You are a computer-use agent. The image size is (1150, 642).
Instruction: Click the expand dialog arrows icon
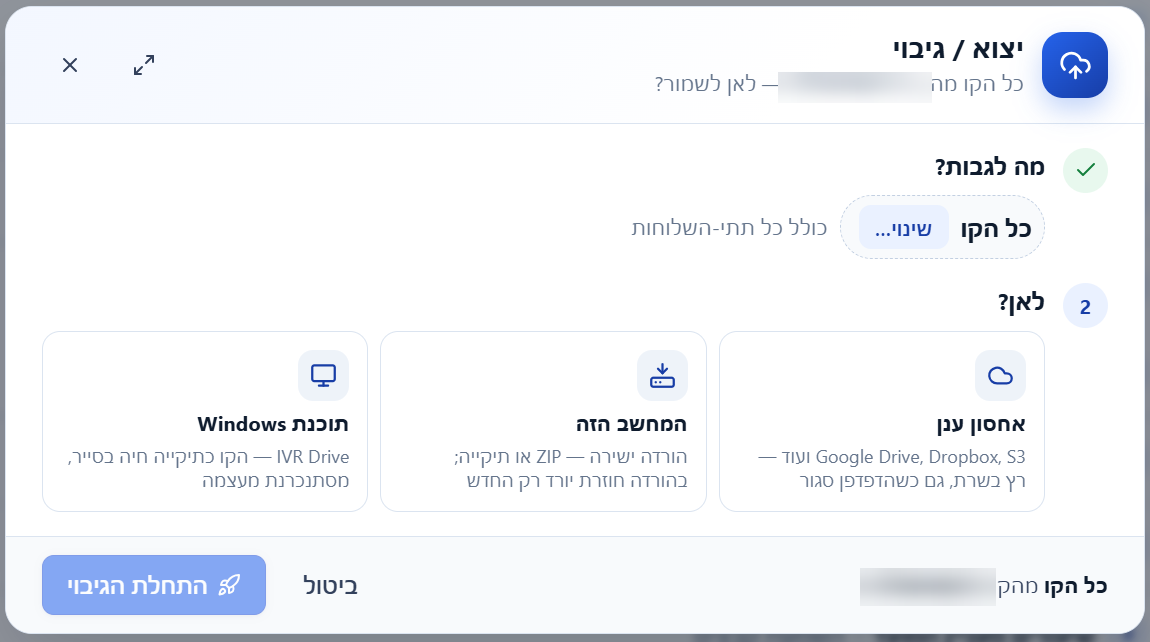[x=144, y=65]
